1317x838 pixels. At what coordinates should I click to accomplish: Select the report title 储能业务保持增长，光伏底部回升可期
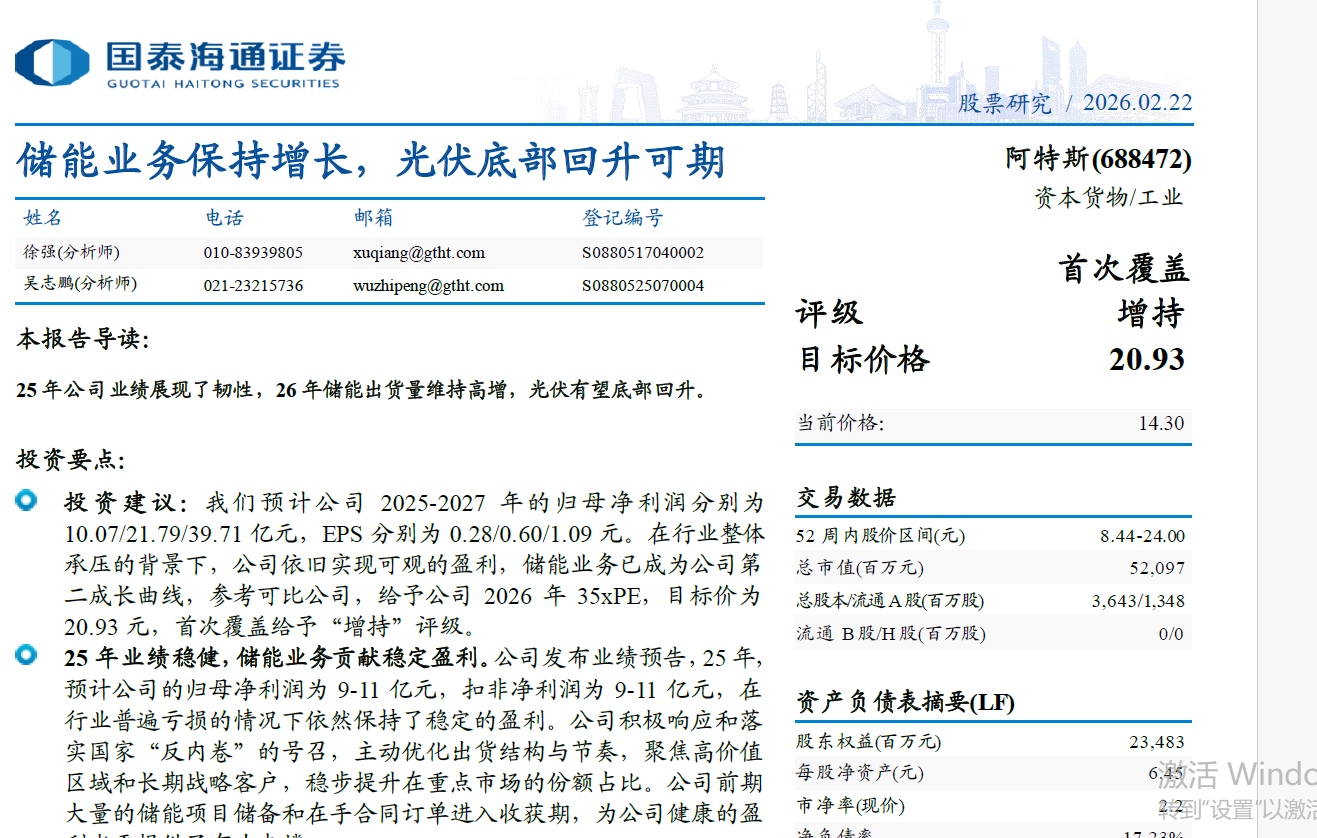[371, 161]
